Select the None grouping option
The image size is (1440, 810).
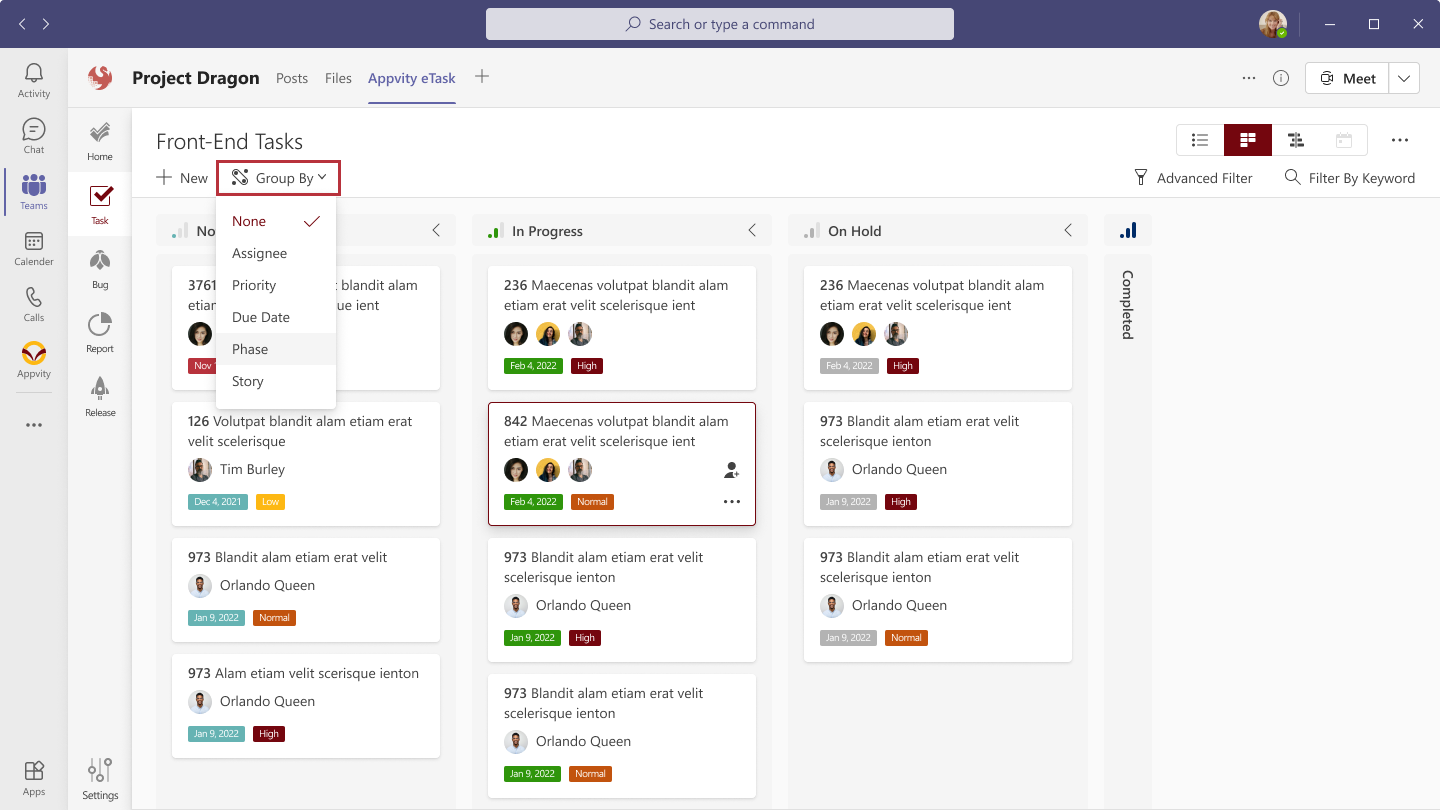(x=248, y=221)
